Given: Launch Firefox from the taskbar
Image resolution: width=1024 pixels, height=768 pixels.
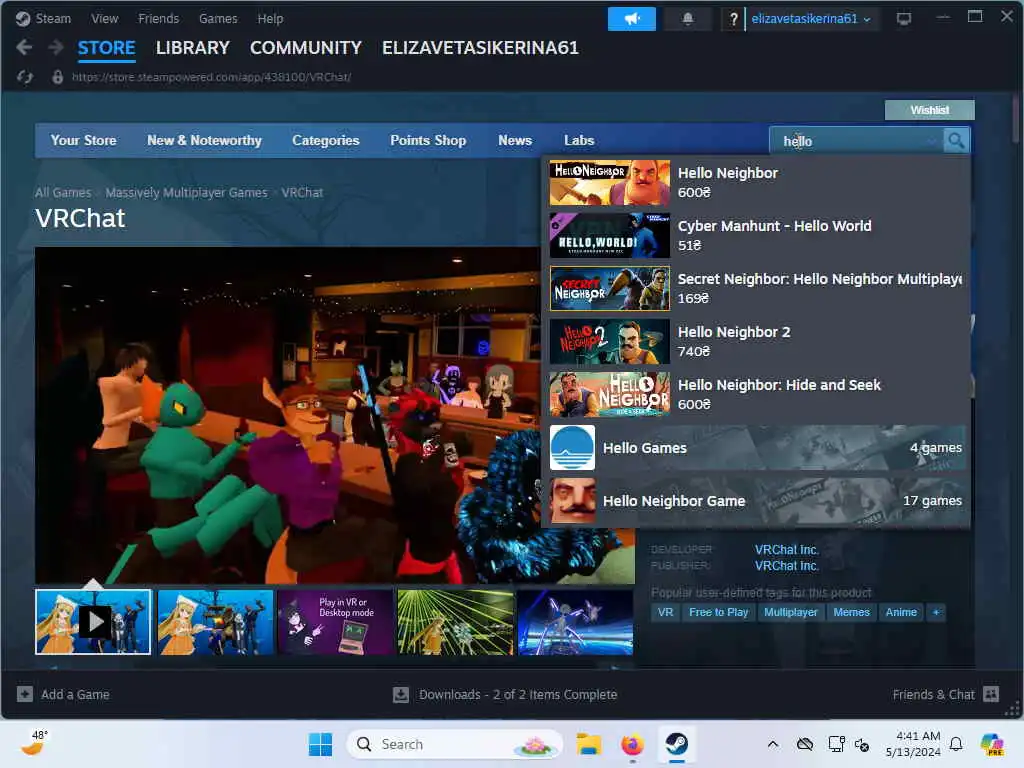Looking at the screenshot, I should pyautogui.click(x=632, y=744).
